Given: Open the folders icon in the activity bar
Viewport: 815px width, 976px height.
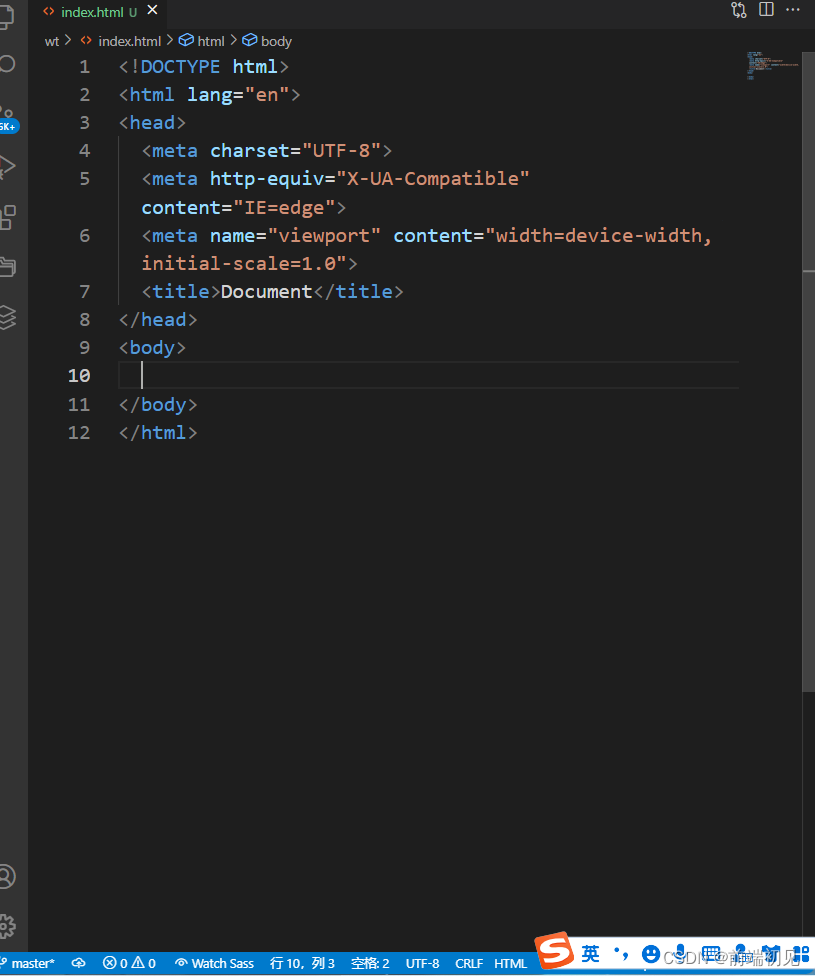Looking at the screenshot, I should [7, 266].
